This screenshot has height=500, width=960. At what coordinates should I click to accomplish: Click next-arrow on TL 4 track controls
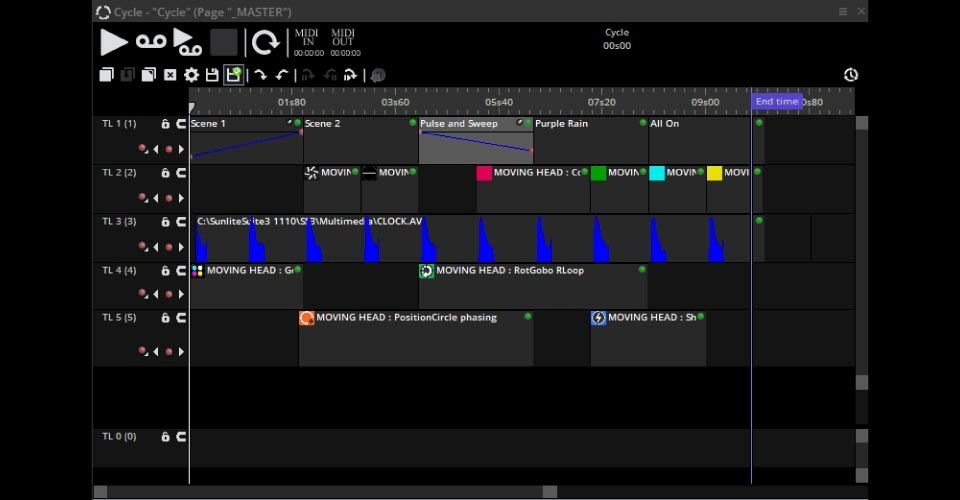pyautogui.click(x=181, y=295)
